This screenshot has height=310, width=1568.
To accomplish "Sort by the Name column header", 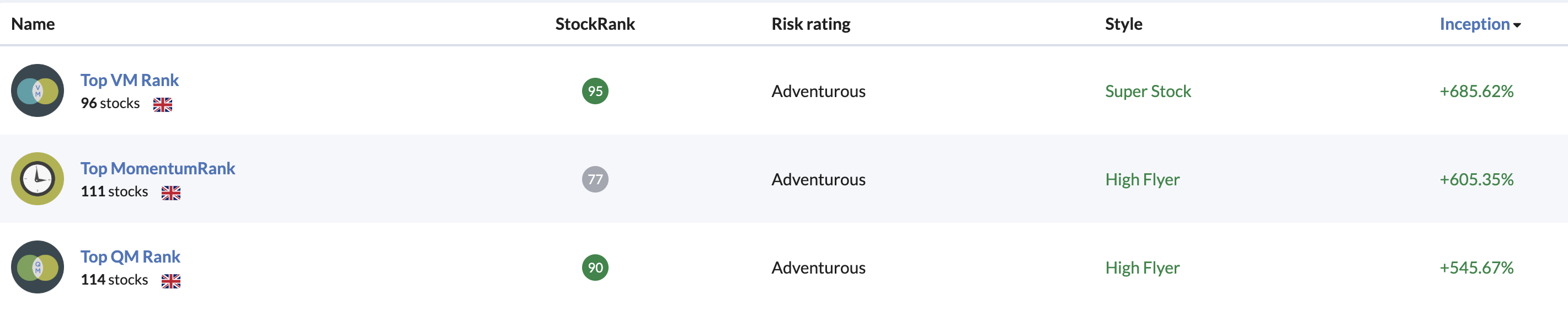I will (x=33, y=24).
